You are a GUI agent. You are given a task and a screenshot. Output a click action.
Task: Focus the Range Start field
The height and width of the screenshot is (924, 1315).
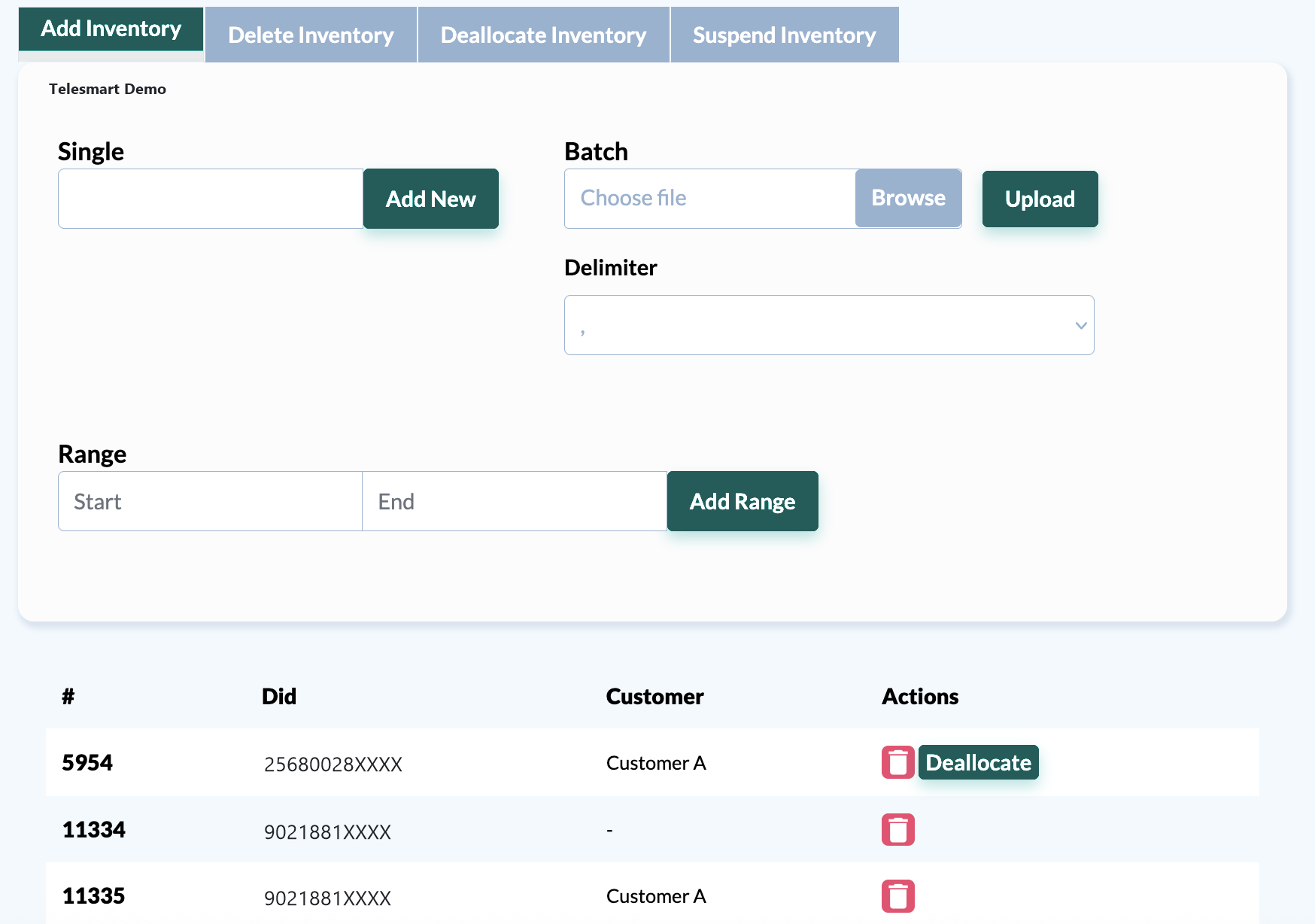(210, 501)
